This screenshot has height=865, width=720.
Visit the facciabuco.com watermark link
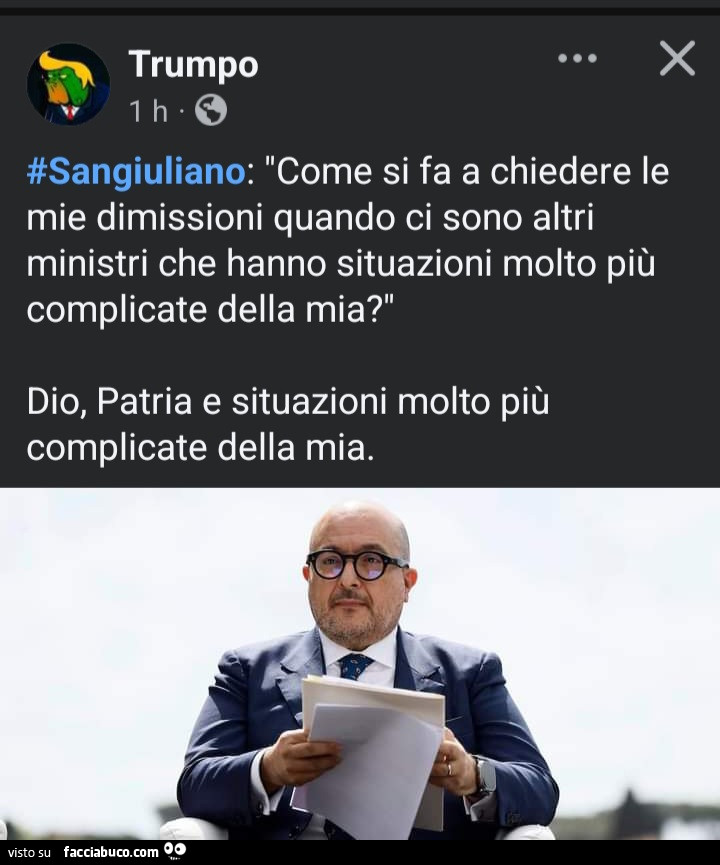click(111, 852)
